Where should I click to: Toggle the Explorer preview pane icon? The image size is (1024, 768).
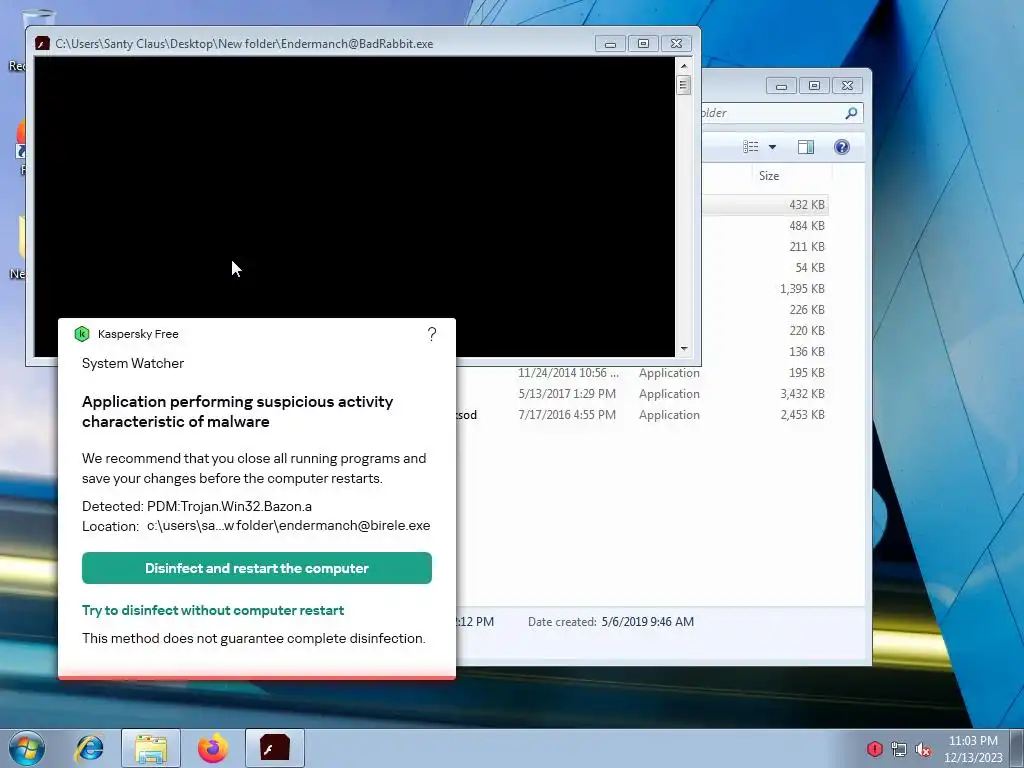[806, 147]
